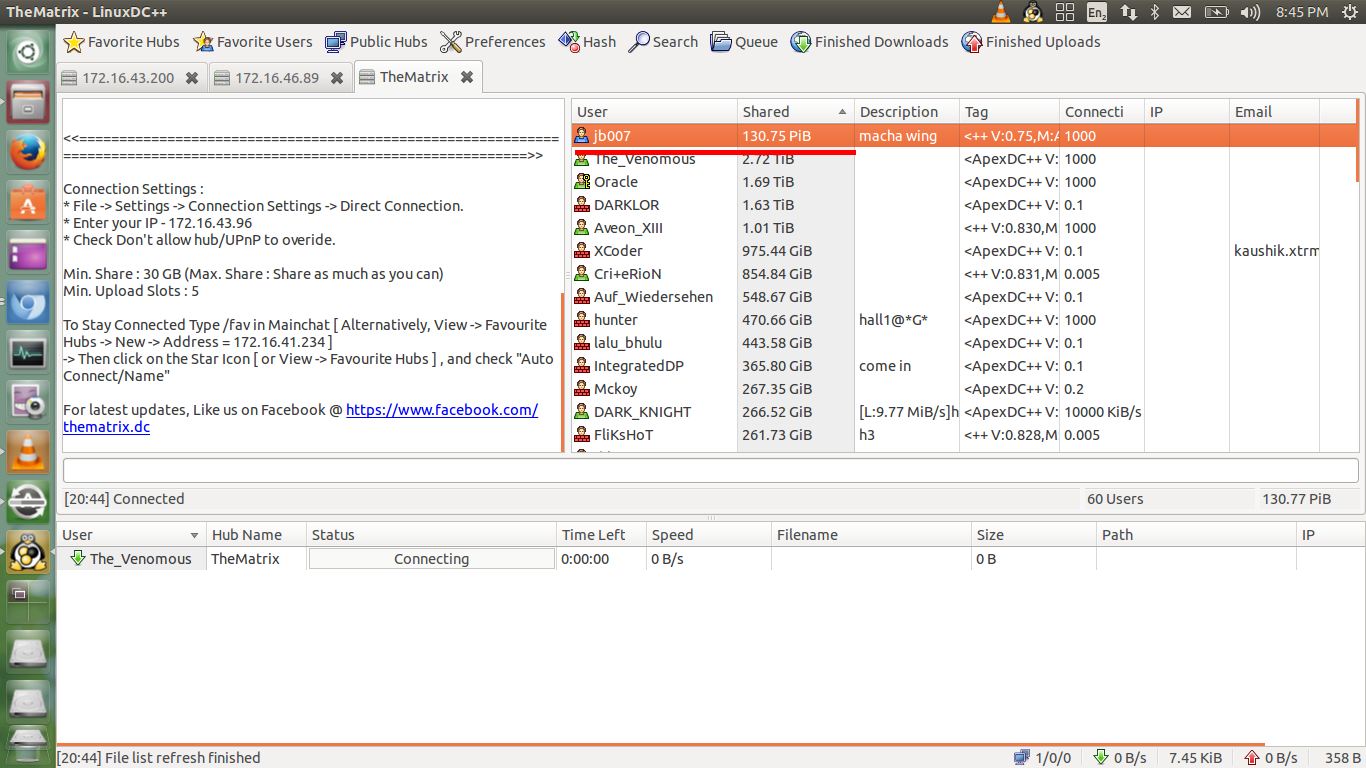Open Preferences from the toolbar
Image resolution: width=1366 pixels, height=768 pixels.
click(493, 42)
